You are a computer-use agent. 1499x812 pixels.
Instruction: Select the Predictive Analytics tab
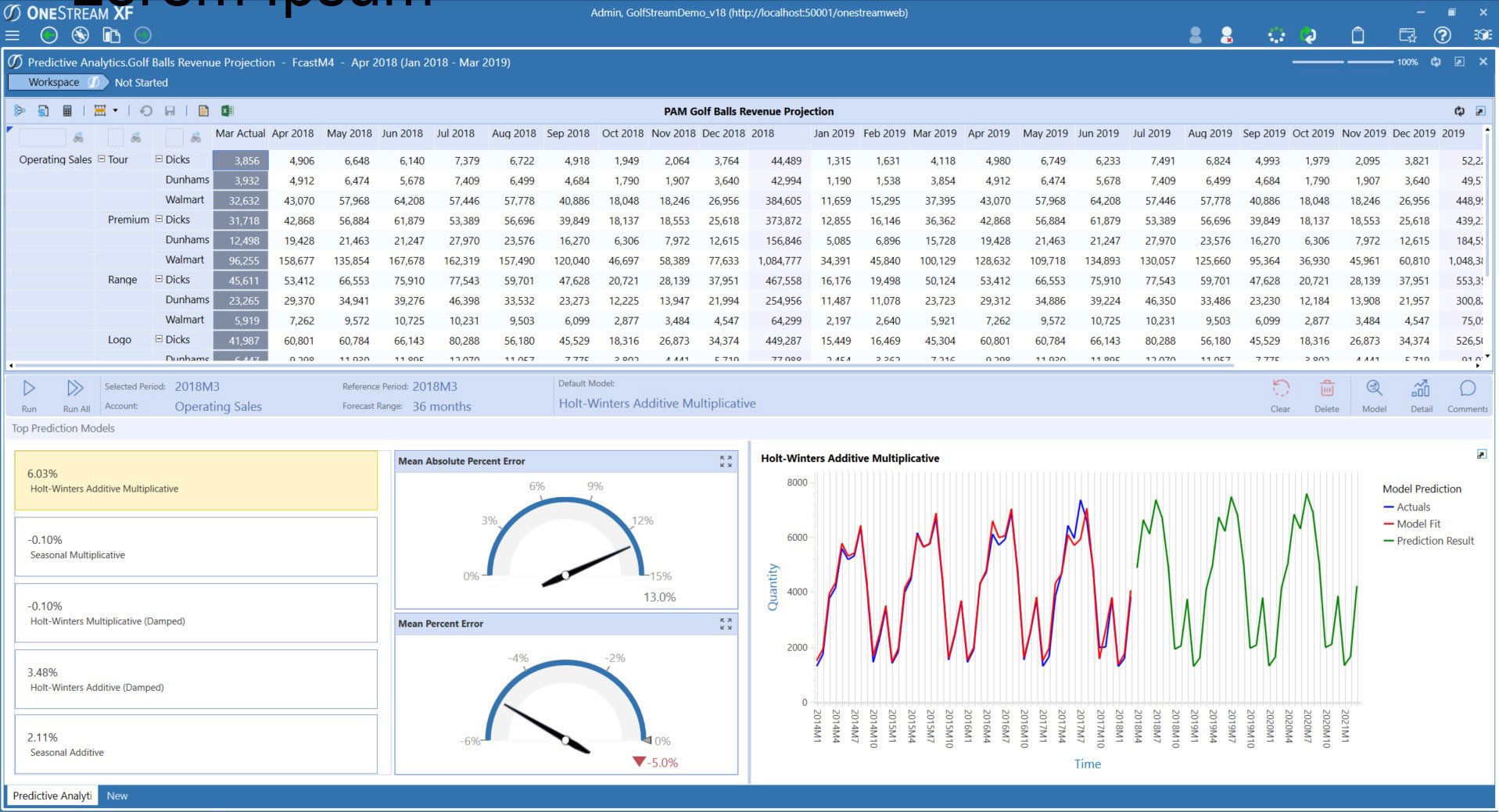[x=52, y=796]
